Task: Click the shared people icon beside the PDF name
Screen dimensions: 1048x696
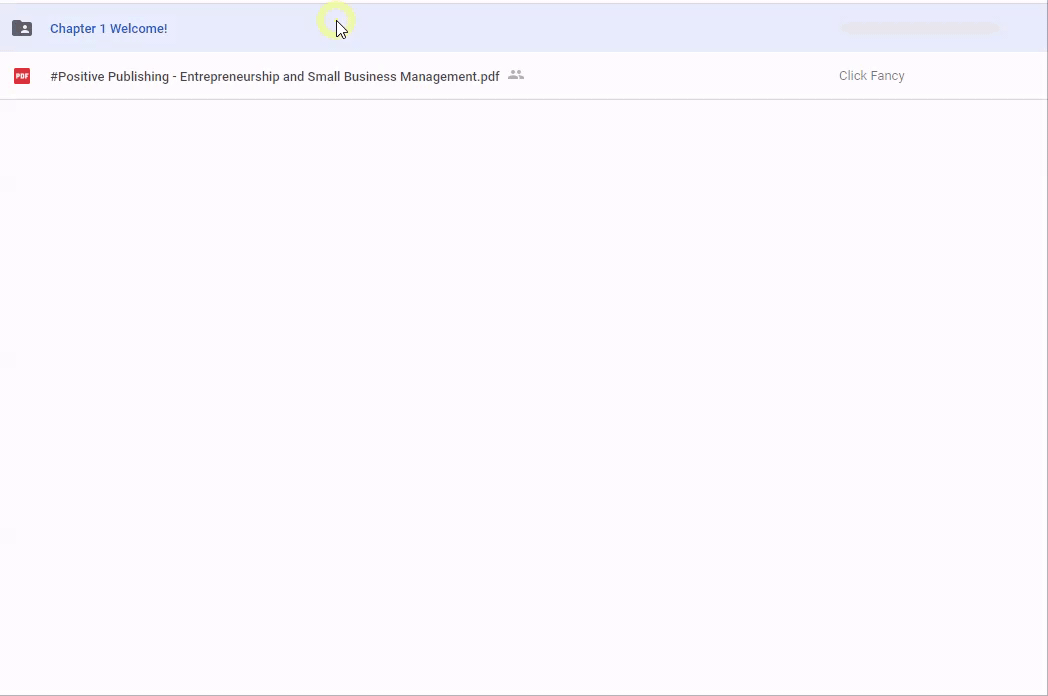Action: pos(516,75)
